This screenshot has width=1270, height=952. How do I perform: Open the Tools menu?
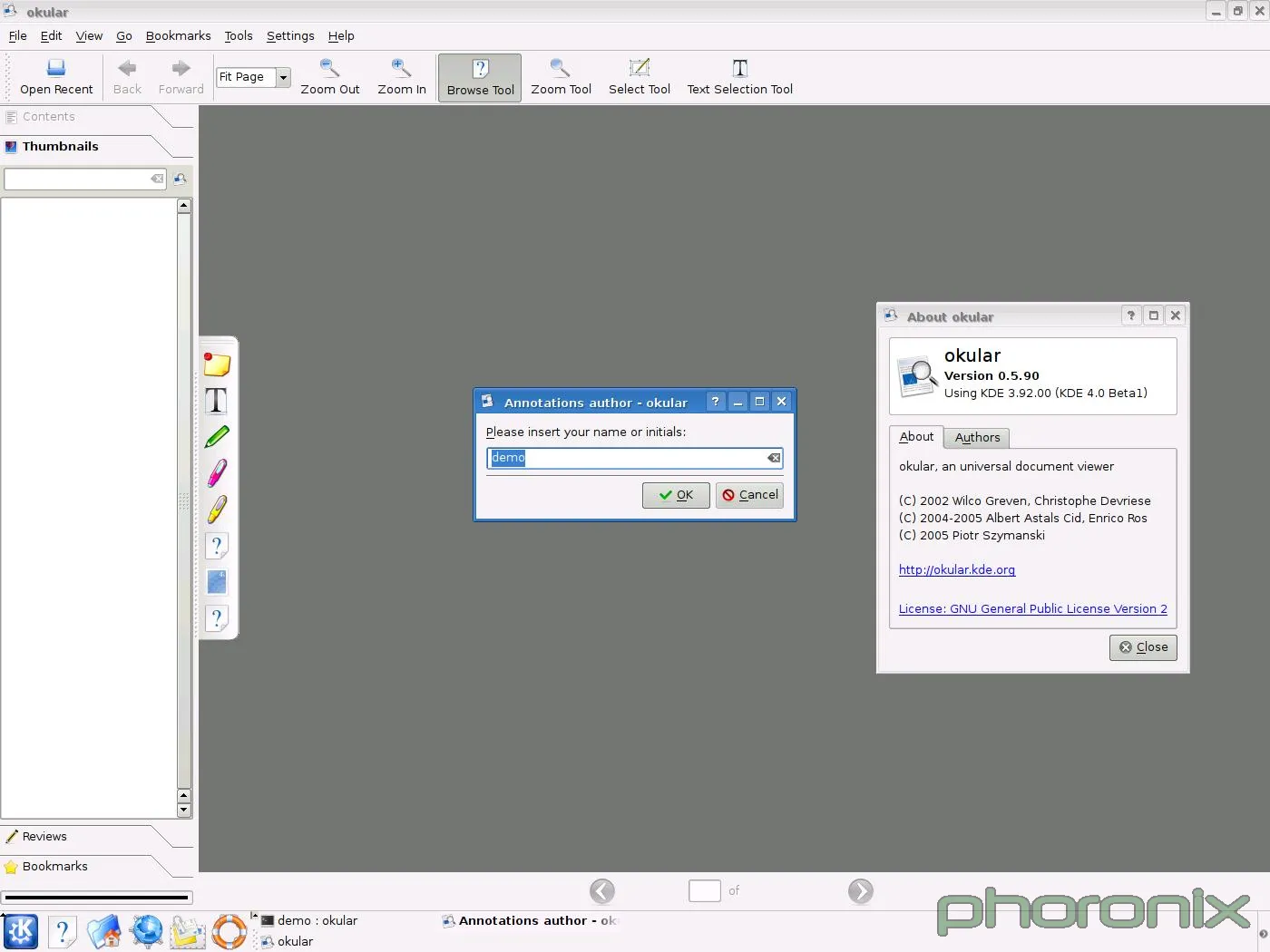pos(239,35)
